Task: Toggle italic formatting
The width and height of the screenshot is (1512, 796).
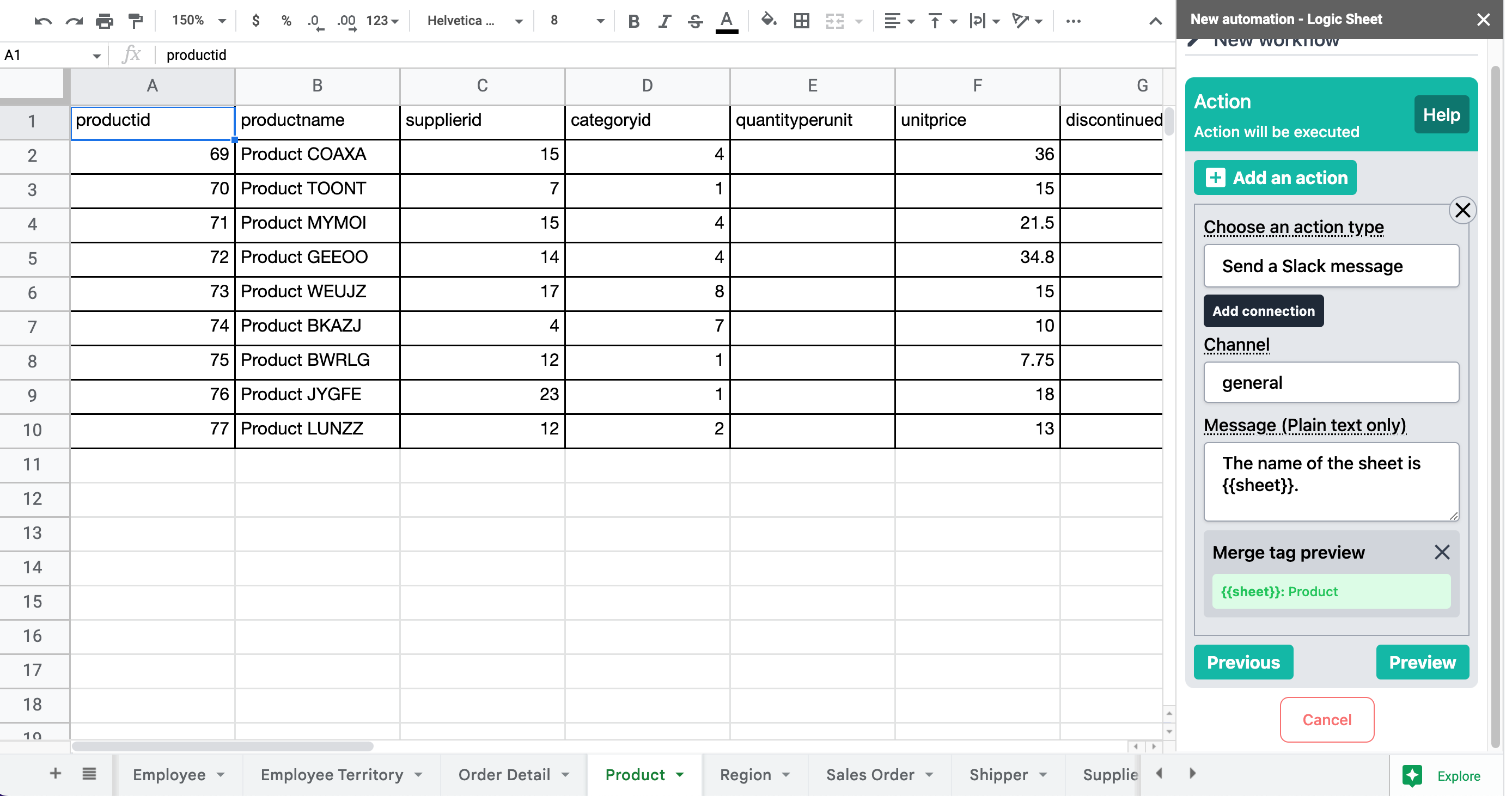Action: click(x=664, y=21)
